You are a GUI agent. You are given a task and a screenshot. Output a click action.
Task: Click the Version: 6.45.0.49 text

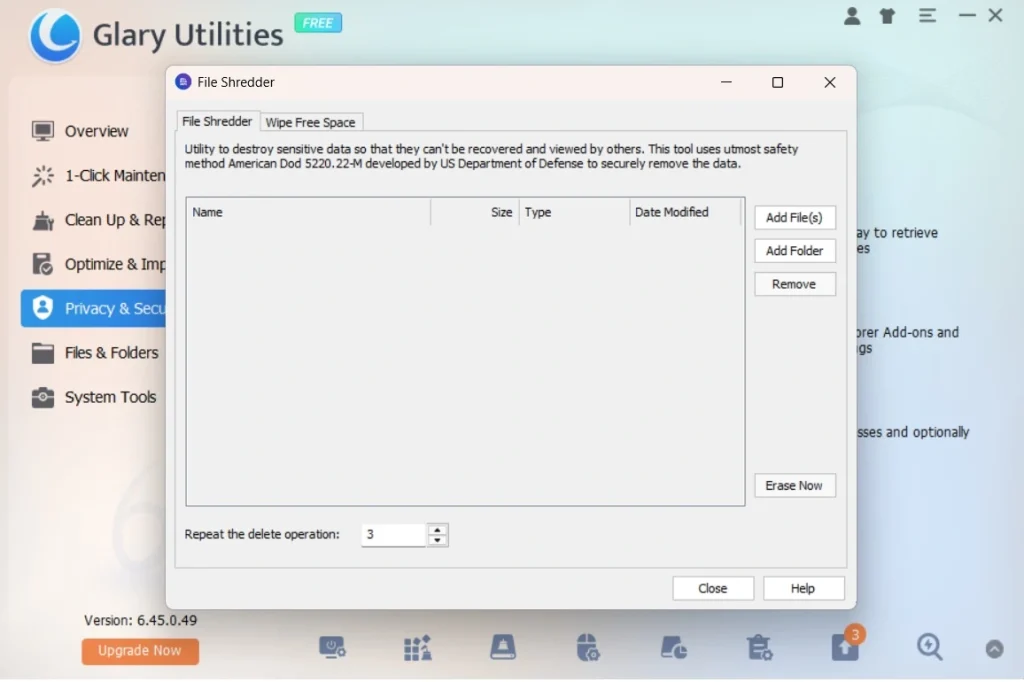click(x=140, y=621)
